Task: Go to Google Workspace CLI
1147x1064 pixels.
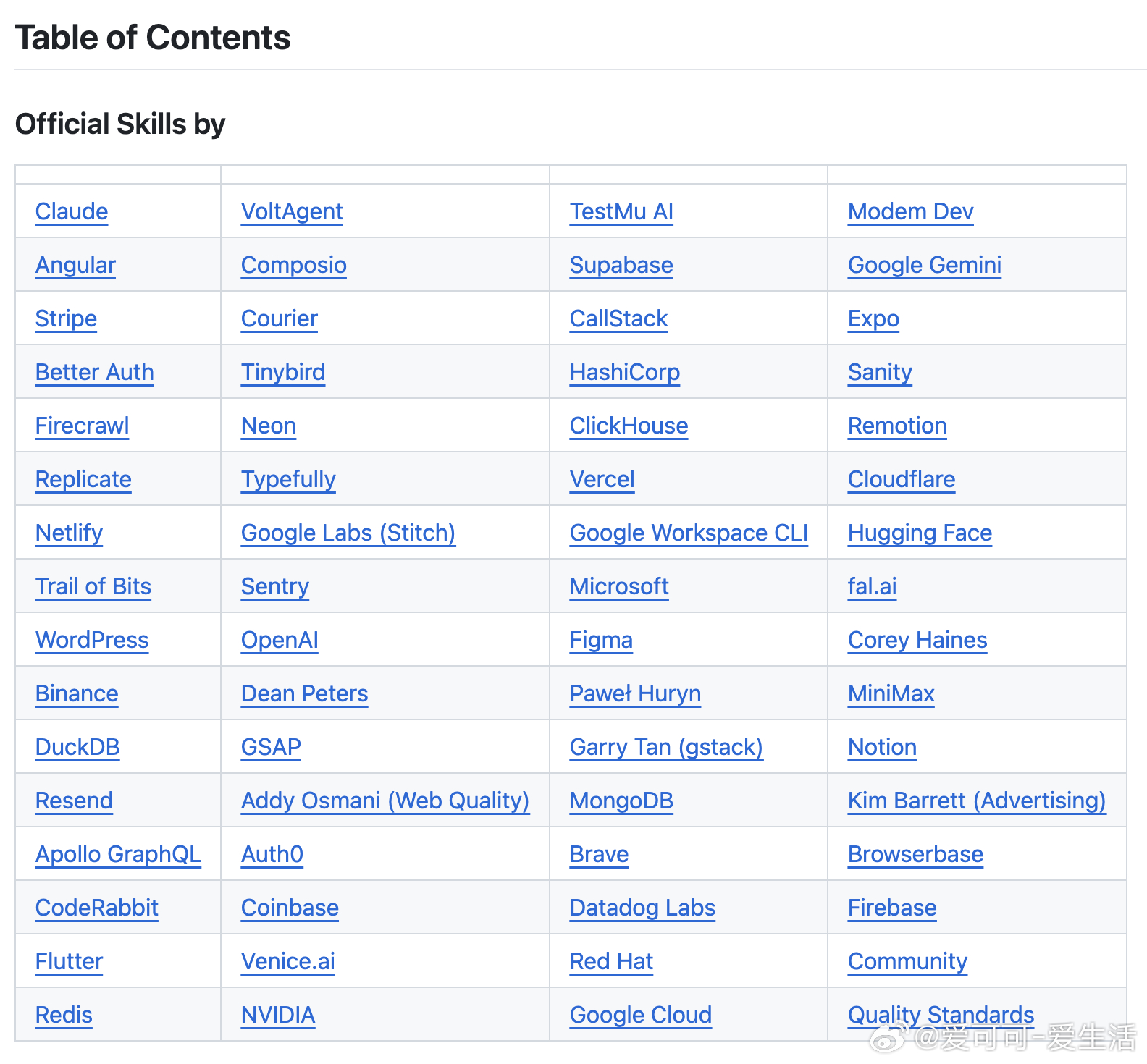Action: 689,533
